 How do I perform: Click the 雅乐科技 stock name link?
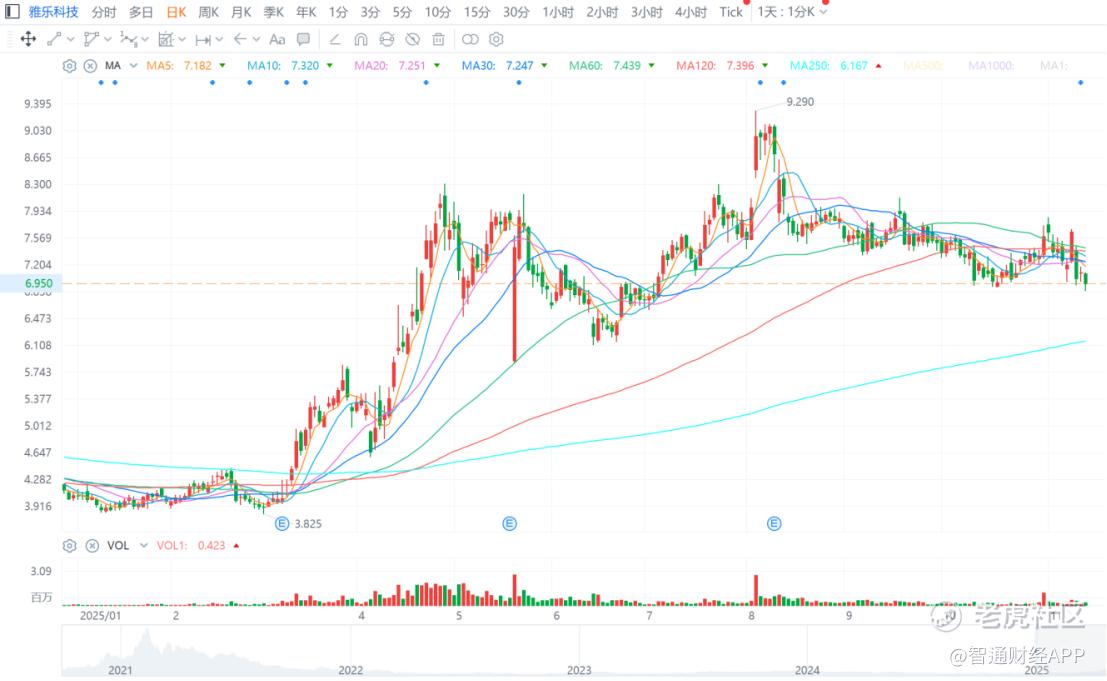54,12
